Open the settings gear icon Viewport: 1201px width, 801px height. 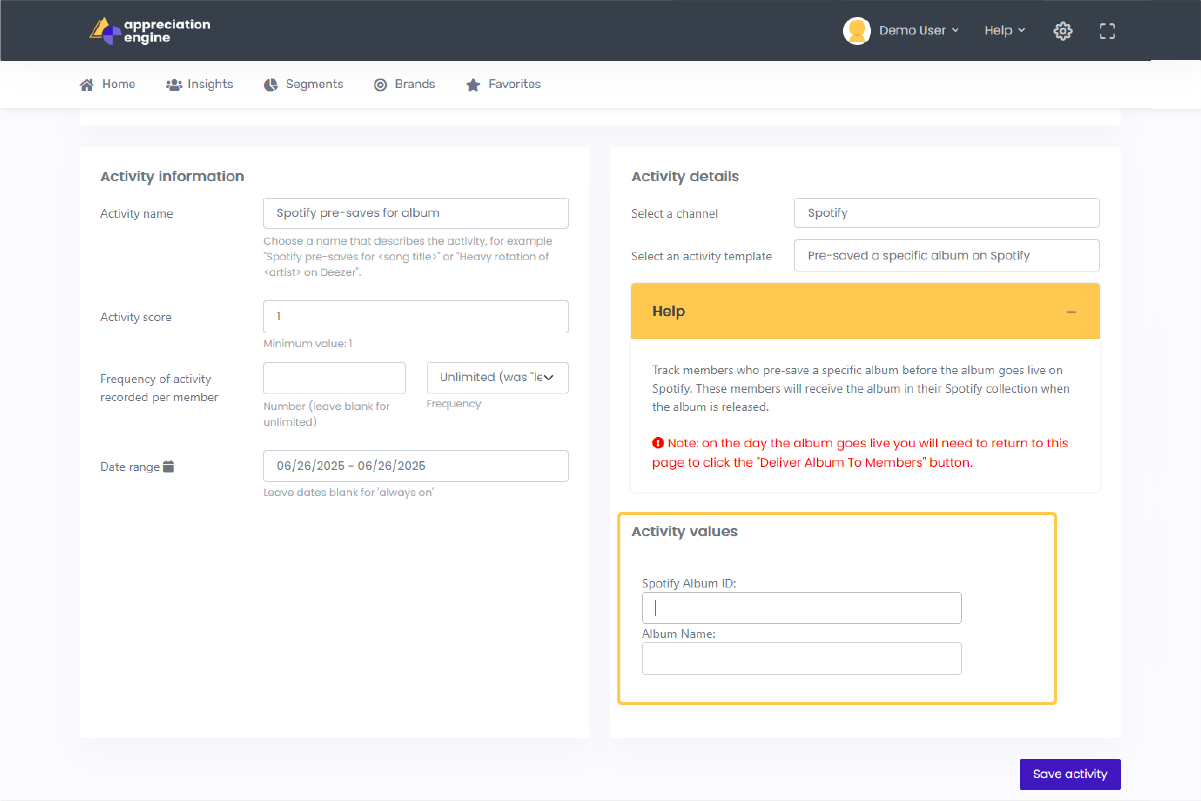pos(1063,31)
